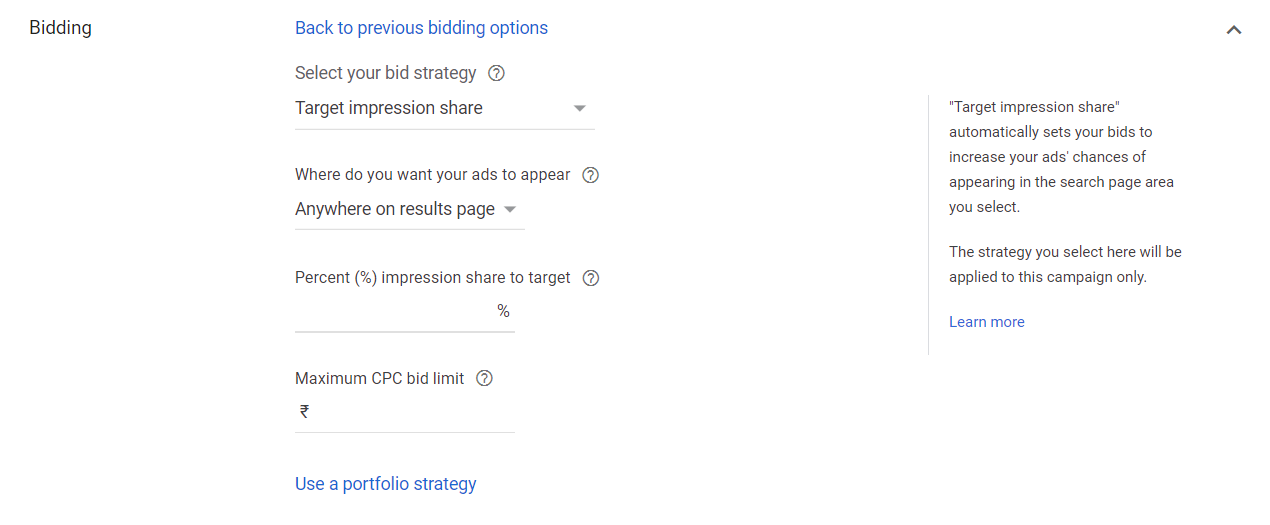The image size is (1270, 525).
Task: Click arrow beside Anywhere on results page
Action: [x=510, y=209]
